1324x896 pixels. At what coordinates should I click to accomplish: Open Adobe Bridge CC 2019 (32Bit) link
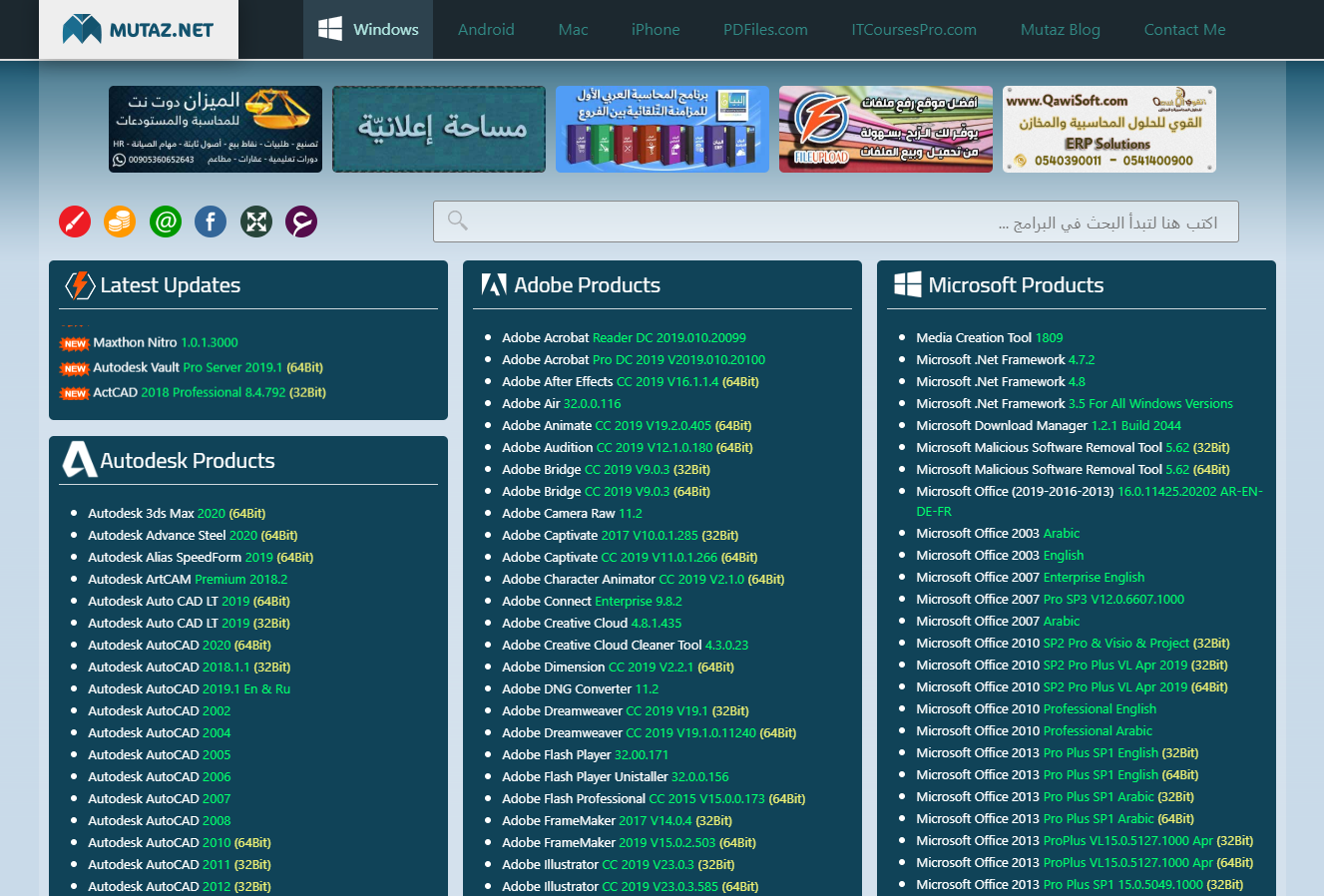607,469
